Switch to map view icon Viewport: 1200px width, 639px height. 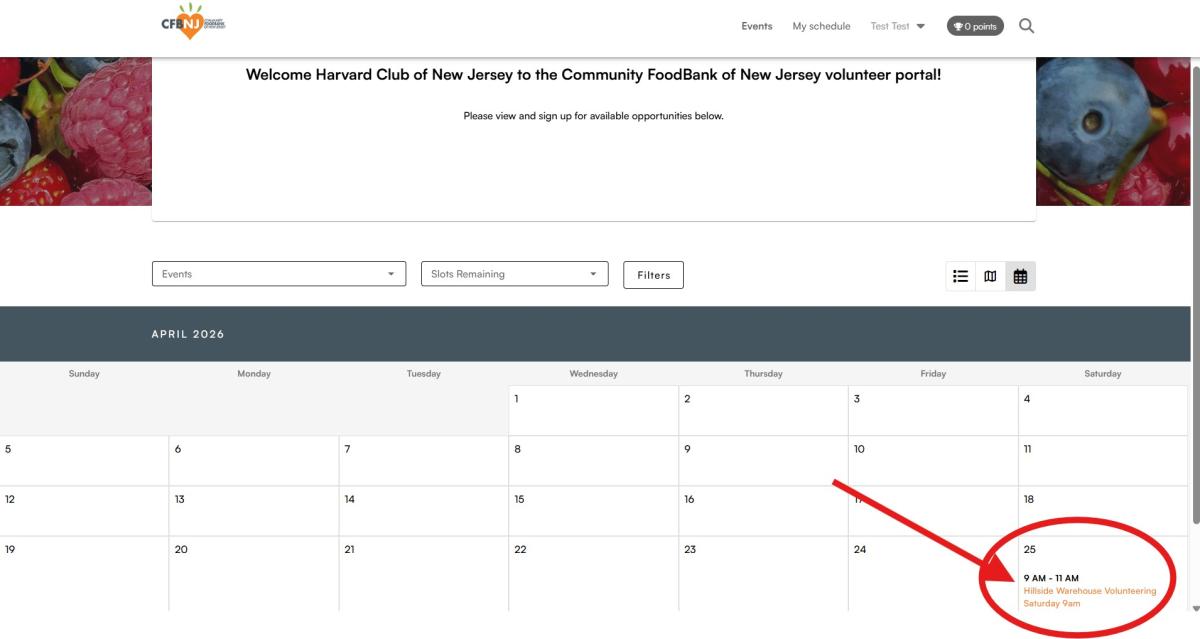tap(990, 276)
